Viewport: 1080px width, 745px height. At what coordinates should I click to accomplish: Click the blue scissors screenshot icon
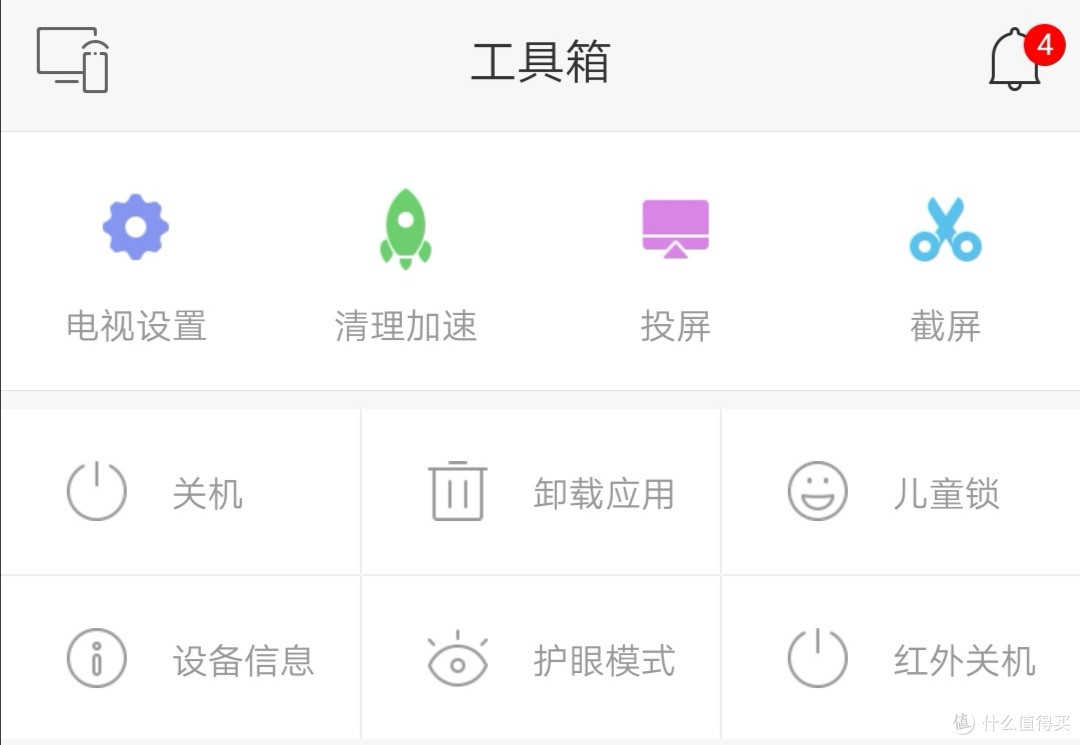[945, 229]
